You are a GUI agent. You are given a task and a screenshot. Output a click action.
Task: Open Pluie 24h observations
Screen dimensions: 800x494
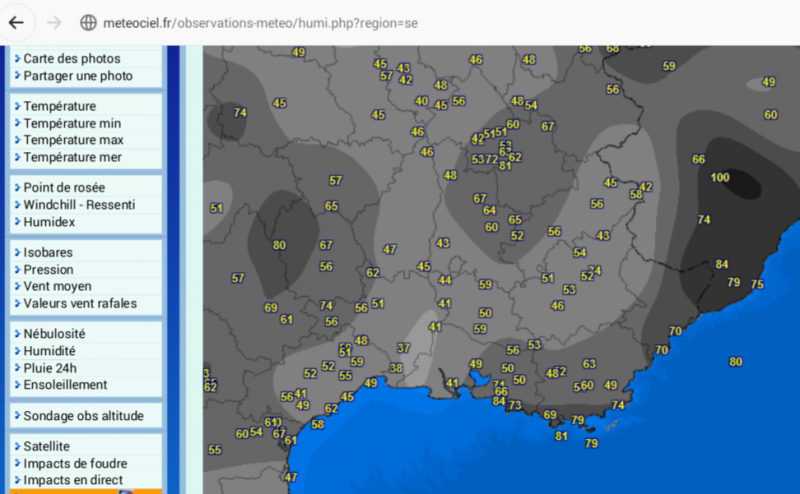click(50, 367)
